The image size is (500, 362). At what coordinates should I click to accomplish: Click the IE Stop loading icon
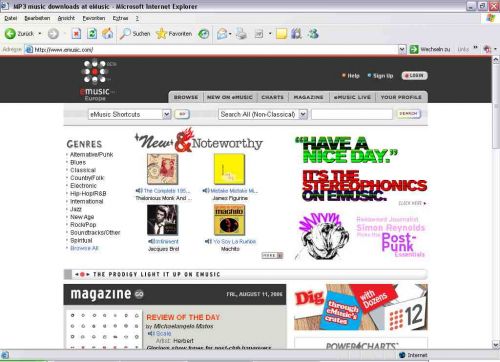coord(76,34)
